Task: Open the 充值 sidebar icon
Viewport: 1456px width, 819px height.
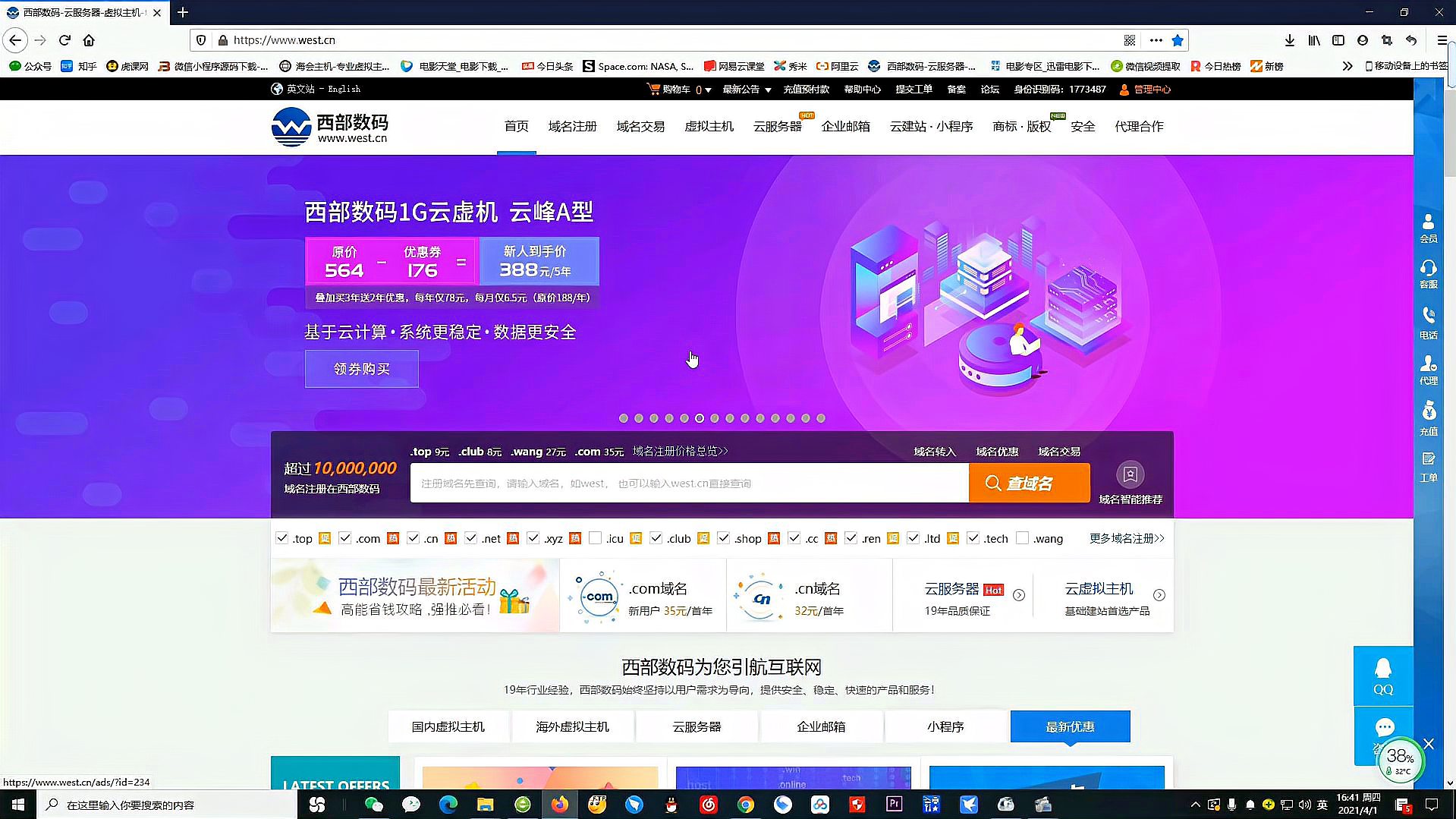Action: click(x=1429, y=419)
